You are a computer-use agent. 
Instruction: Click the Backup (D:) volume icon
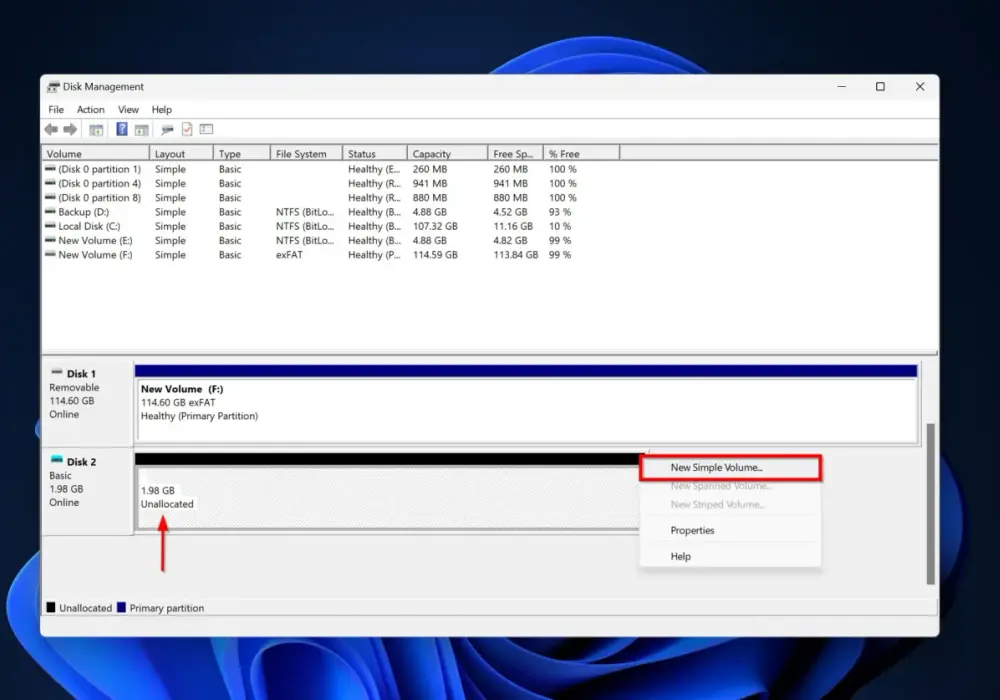(50, 211)
